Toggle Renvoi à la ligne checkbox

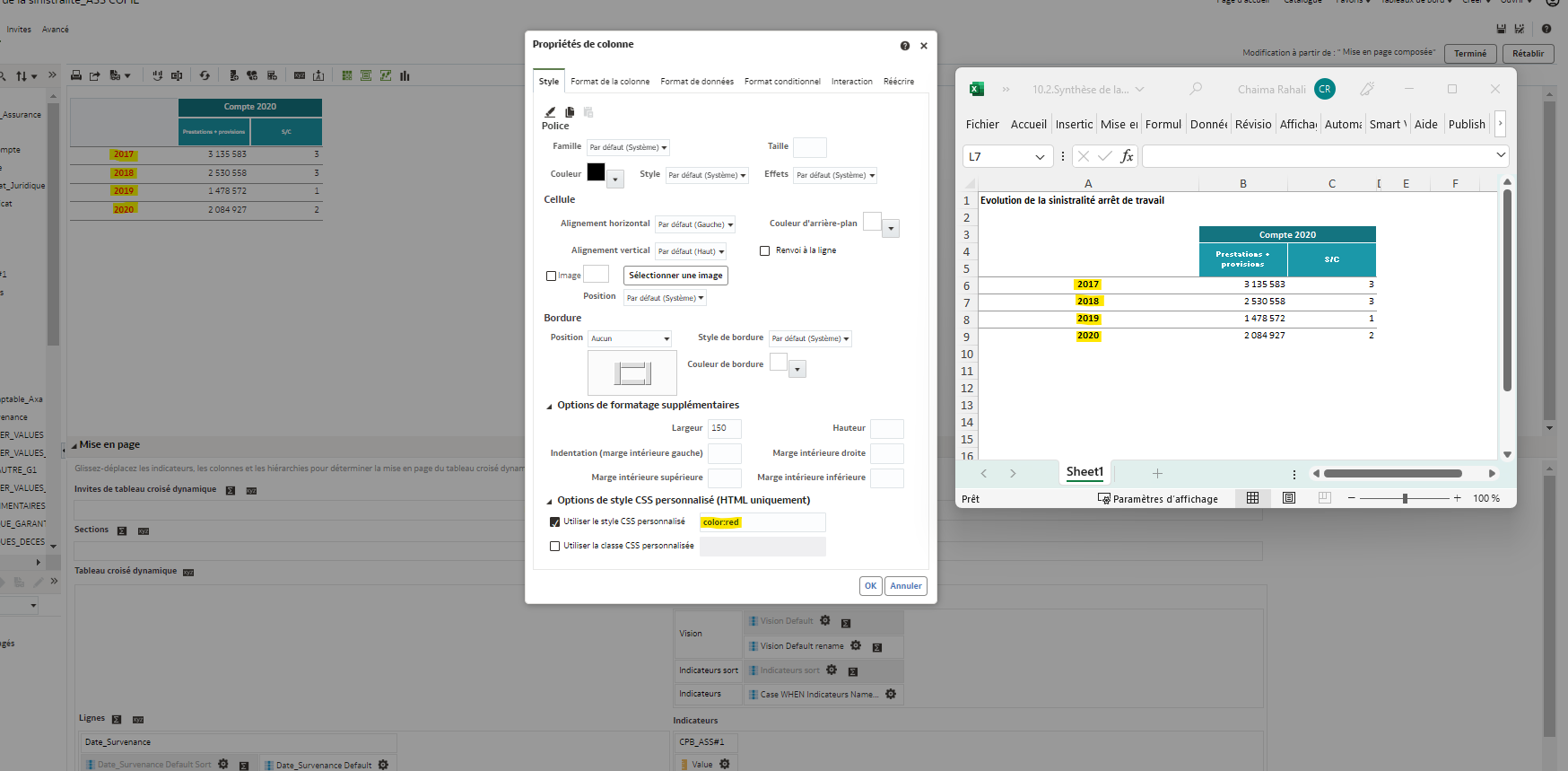coord(765,251)
